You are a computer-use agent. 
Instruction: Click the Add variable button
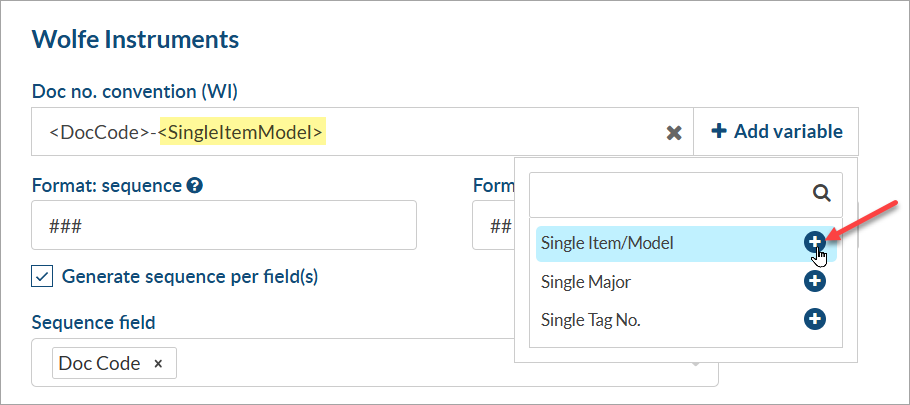pyautogui.click(x=776, y=132)
